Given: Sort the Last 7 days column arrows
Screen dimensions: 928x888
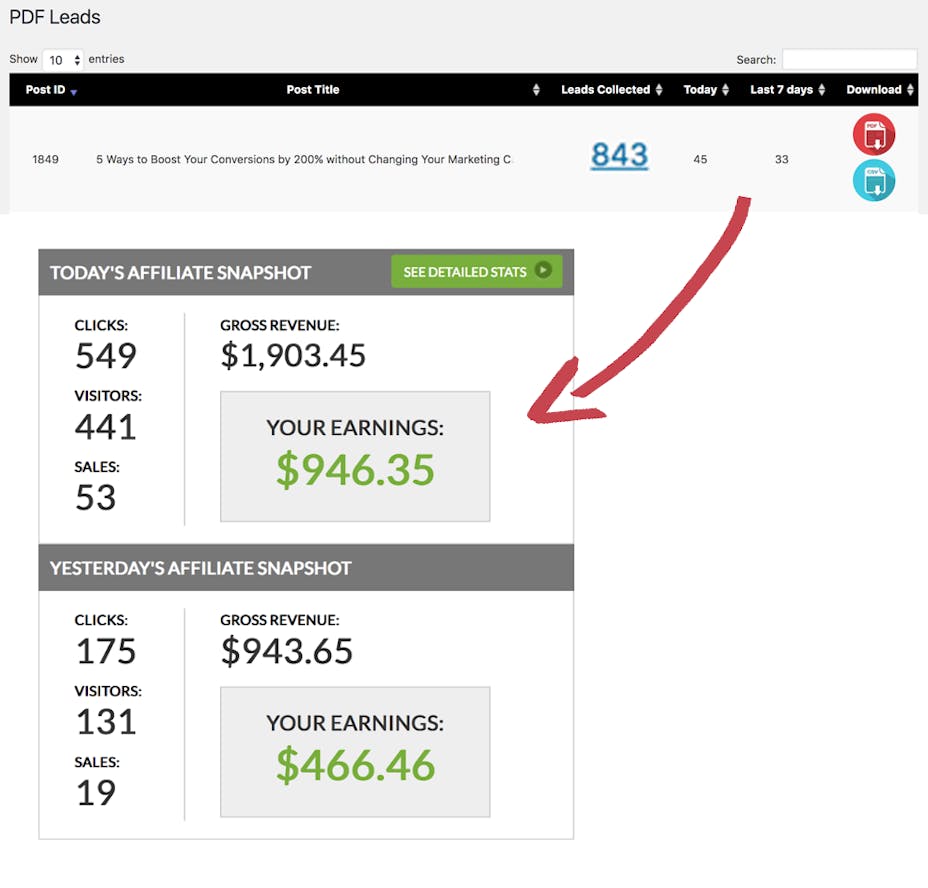Looking at the screenshot, I should pos(822,90).
